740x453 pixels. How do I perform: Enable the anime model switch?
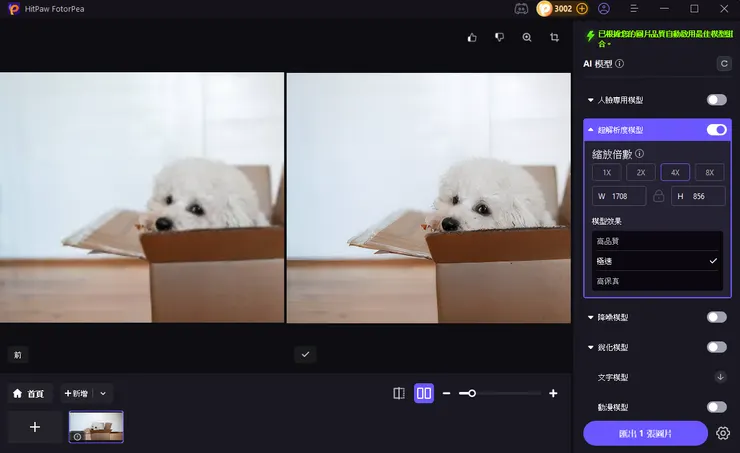[x=716, y=407]
